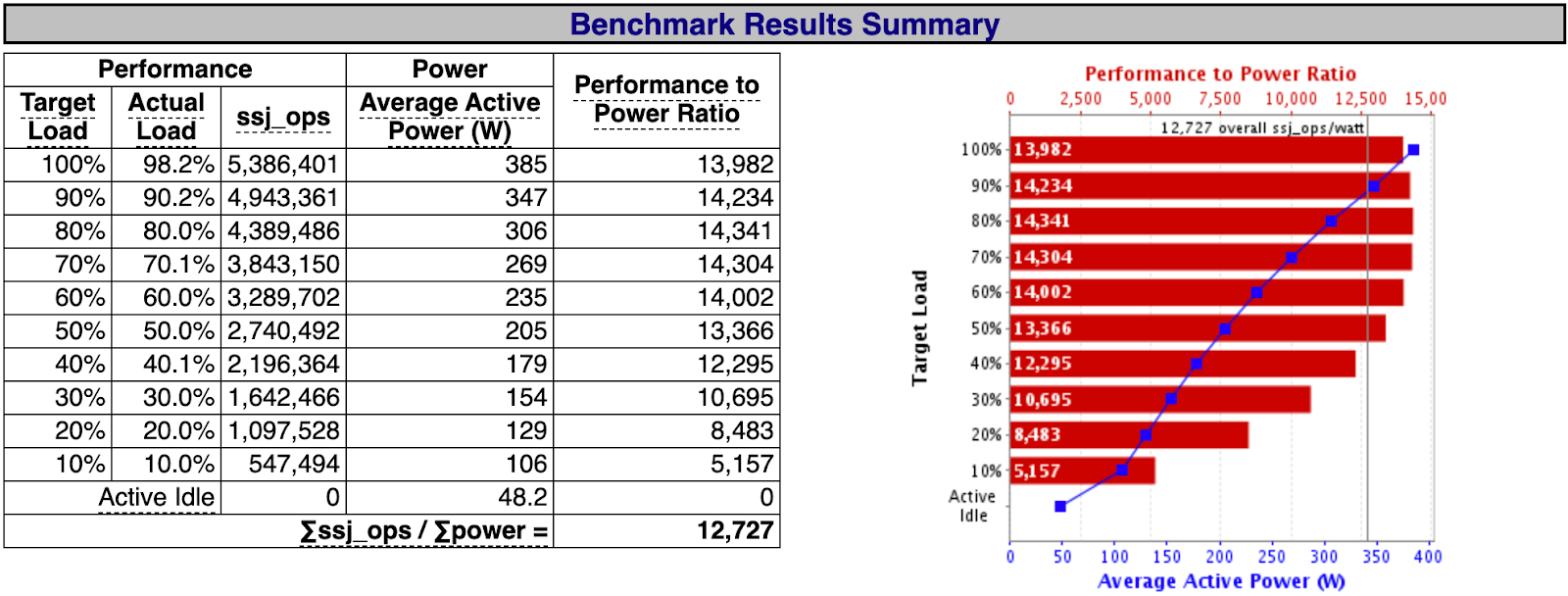Screen dimensions: 1568x596
Task: Select the 4,389,486 ssj_ops cell
Action: (x=283, y=231)
